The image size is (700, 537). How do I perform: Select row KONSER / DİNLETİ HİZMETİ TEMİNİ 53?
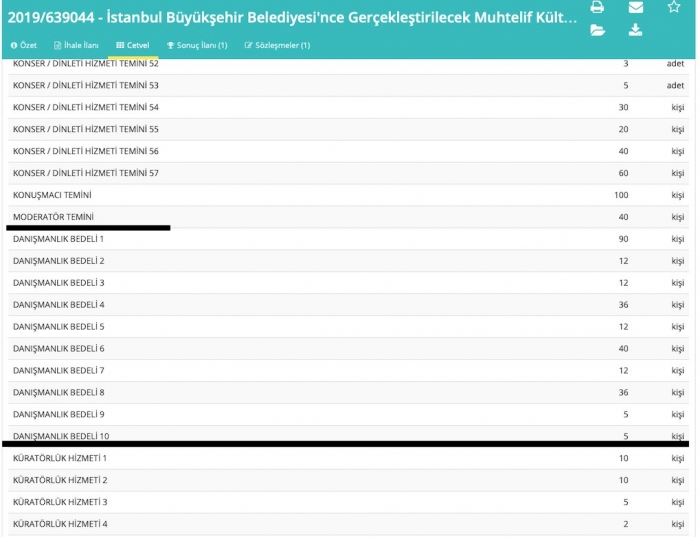tap(348, 85)
